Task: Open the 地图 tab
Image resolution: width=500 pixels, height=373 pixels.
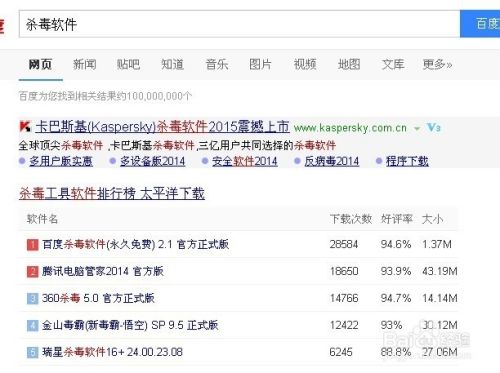Action: pos(349,64)
